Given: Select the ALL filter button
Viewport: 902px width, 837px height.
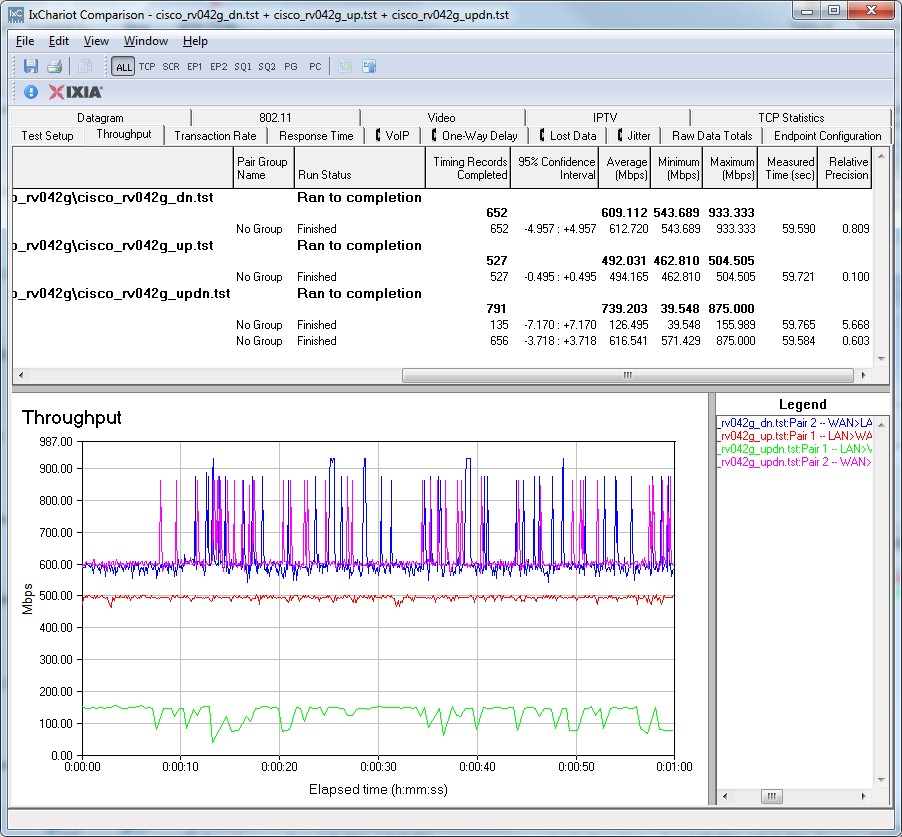Looking at the screenshot, I should coord(123,67).
